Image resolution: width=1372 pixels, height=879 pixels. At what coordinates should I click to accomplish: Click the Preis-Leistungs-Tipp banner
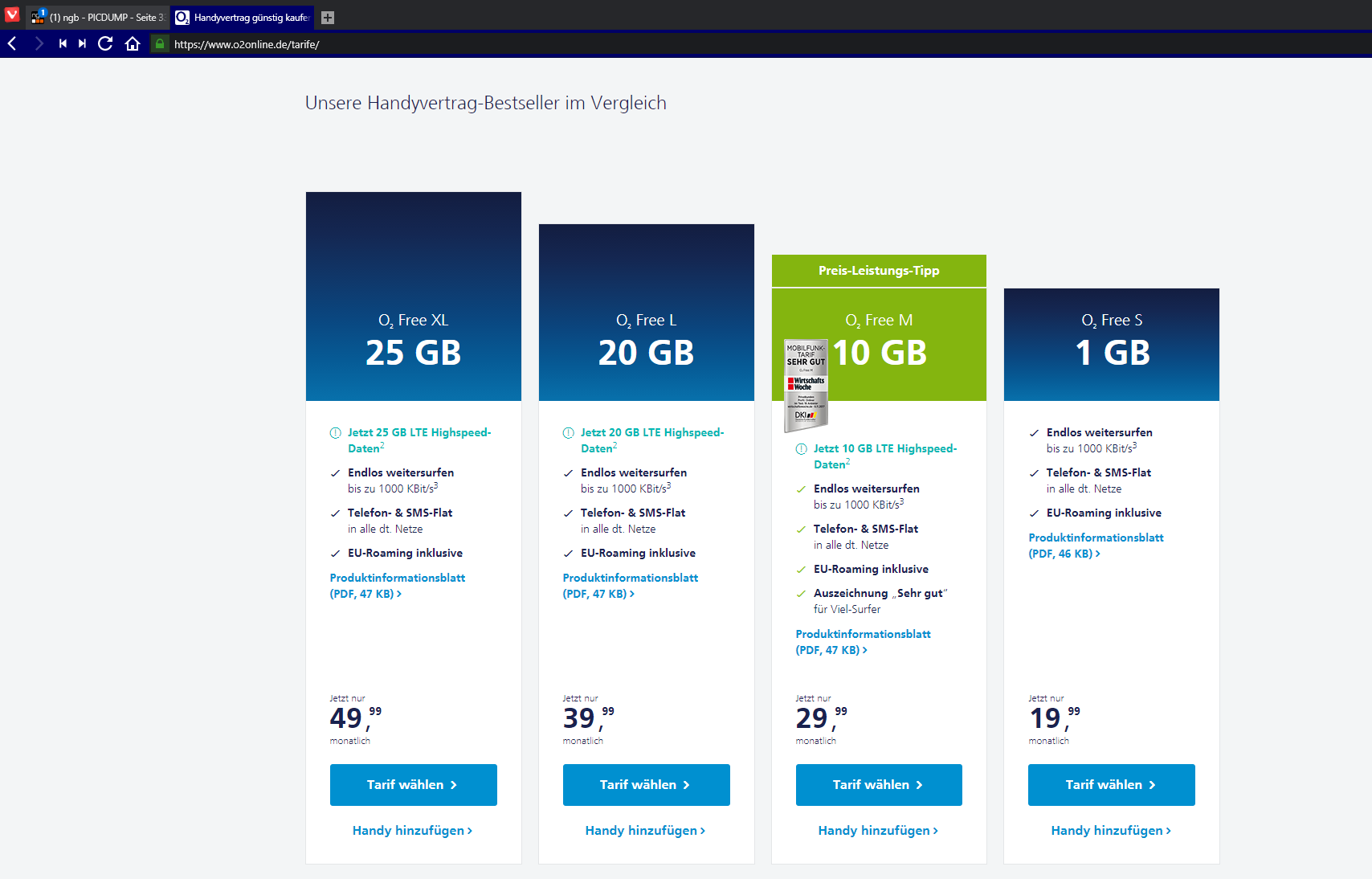(879, 271)
